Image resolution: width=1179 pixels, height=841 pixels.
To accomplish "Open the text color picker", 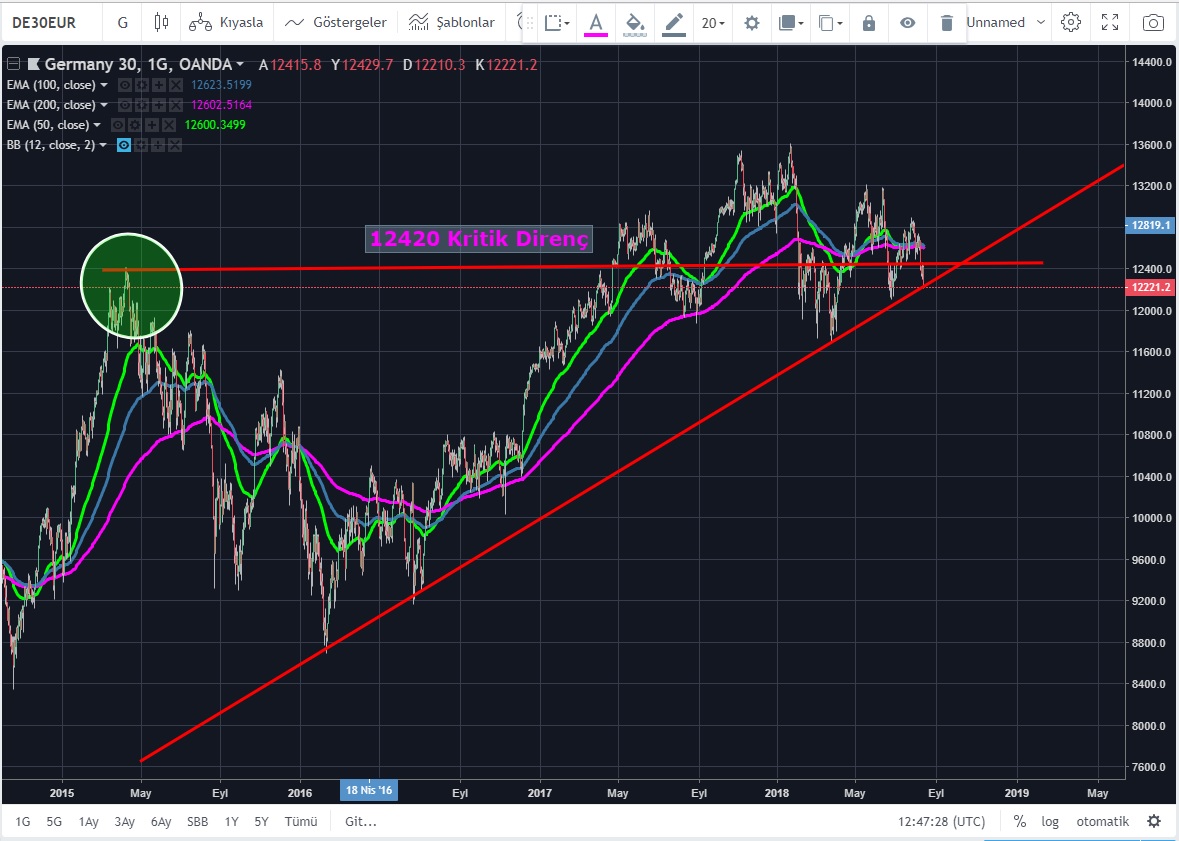I will tap(596, 22).
